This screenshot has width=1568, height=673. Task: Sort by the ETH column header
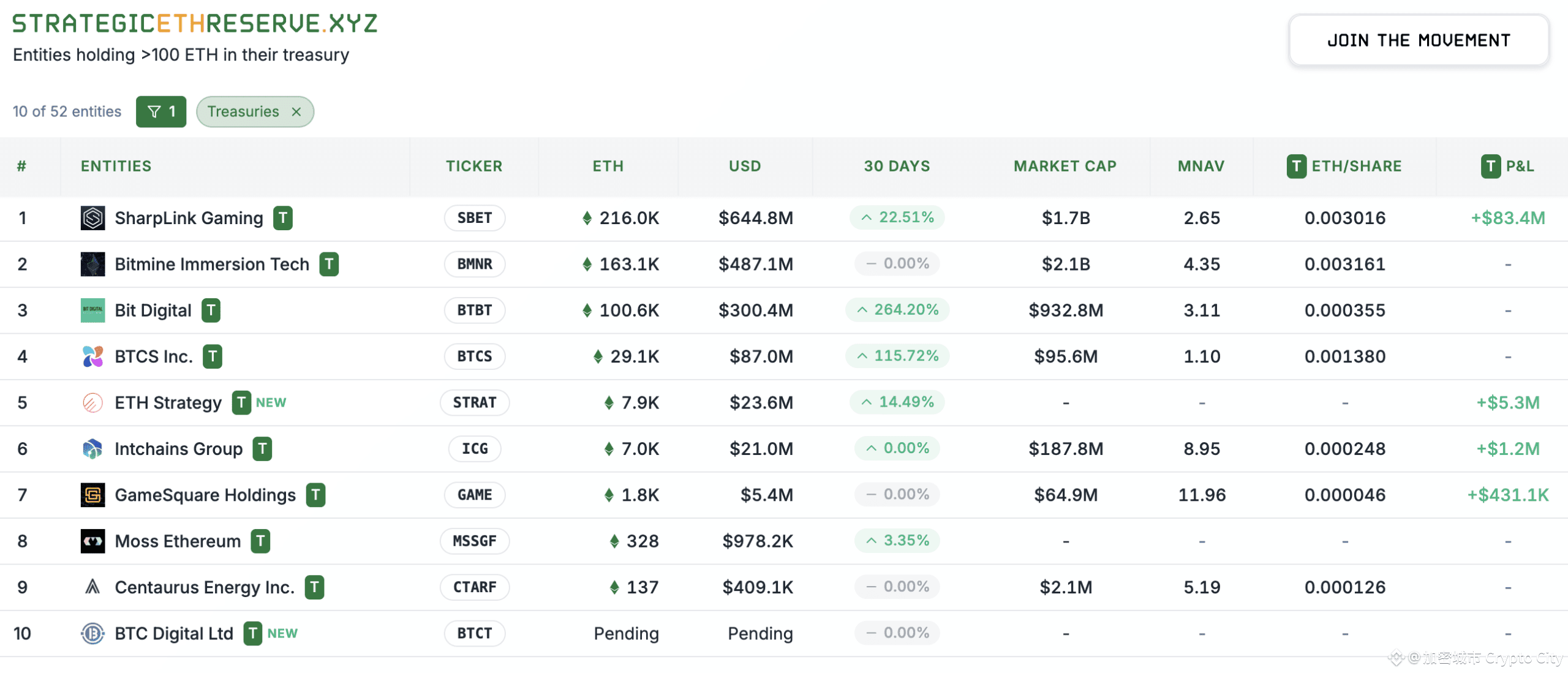click(x=608, y=166)
